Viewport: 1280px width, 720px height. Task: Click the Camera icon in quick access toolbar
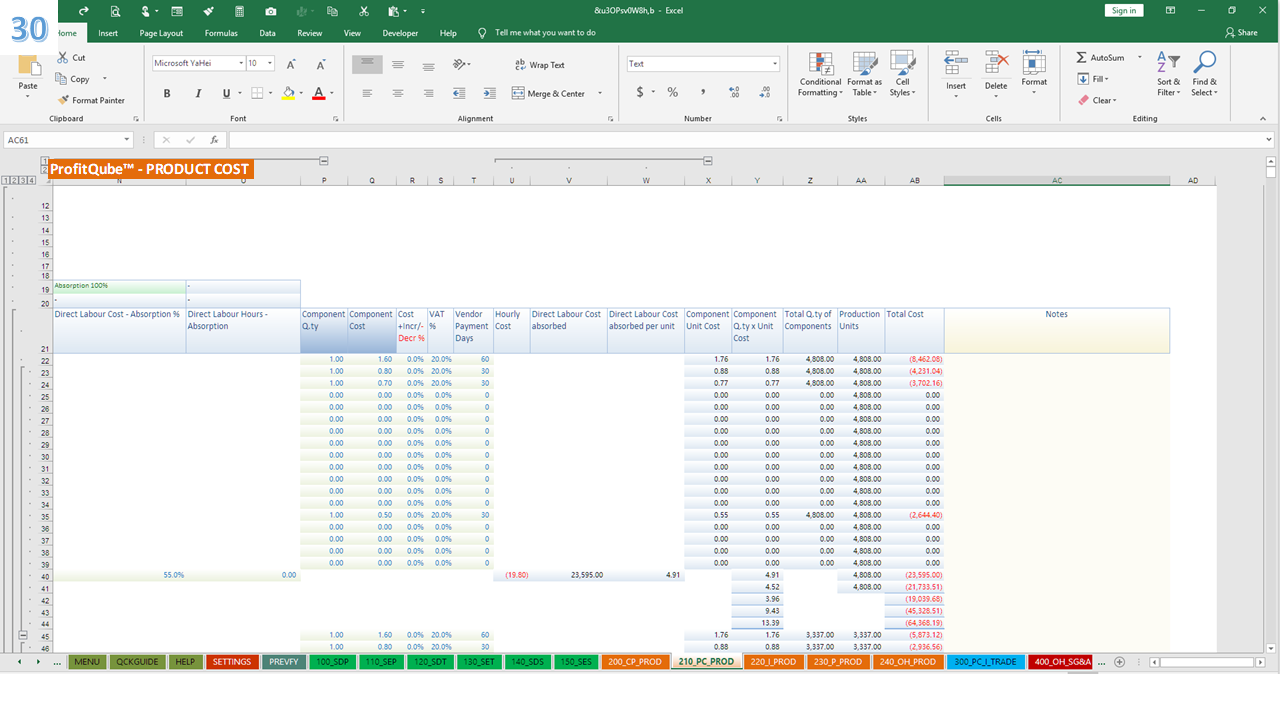point(270,11)
